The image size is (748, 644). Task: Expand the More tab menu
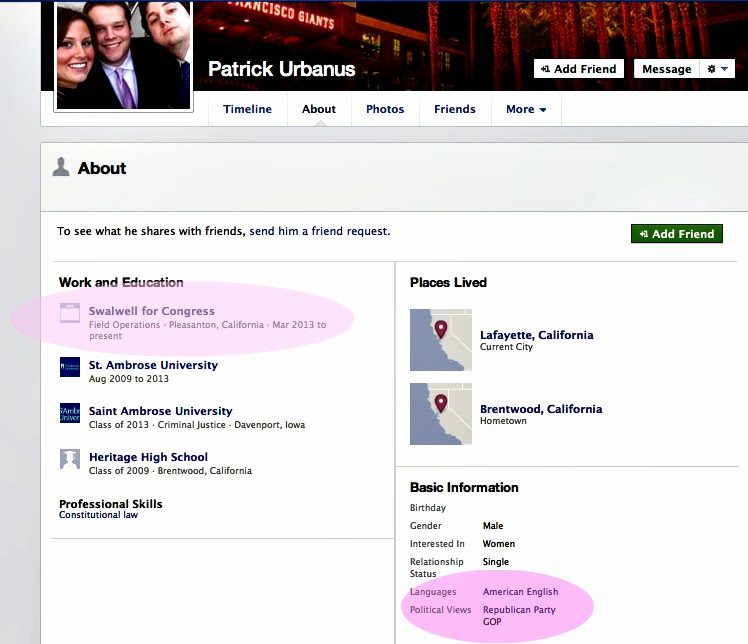[x=526, y=110]
